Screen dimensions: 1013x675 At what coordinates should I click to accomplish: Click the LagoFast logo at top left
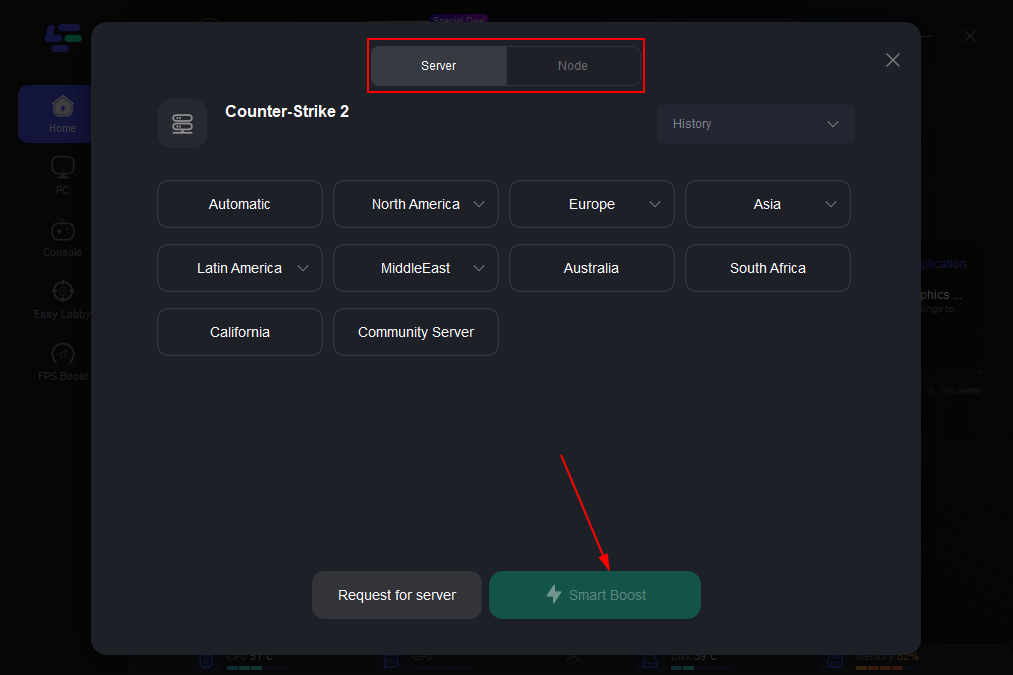(x=63, y=37)
